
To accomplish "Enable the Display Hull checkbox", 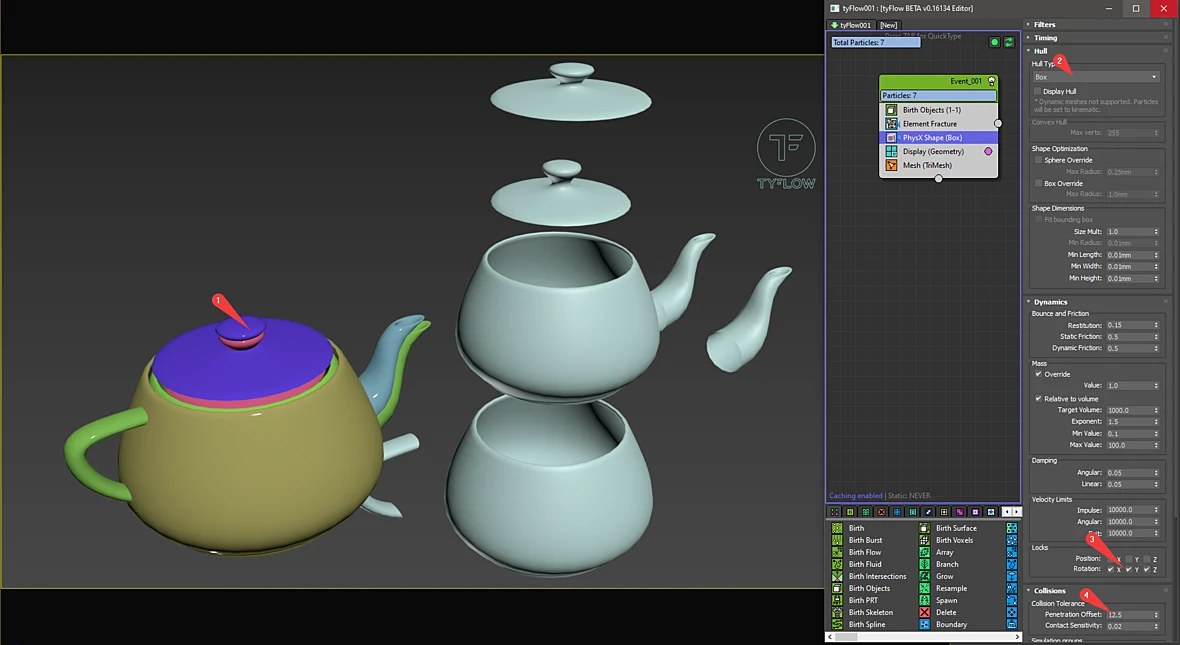I will point(1037,91).
